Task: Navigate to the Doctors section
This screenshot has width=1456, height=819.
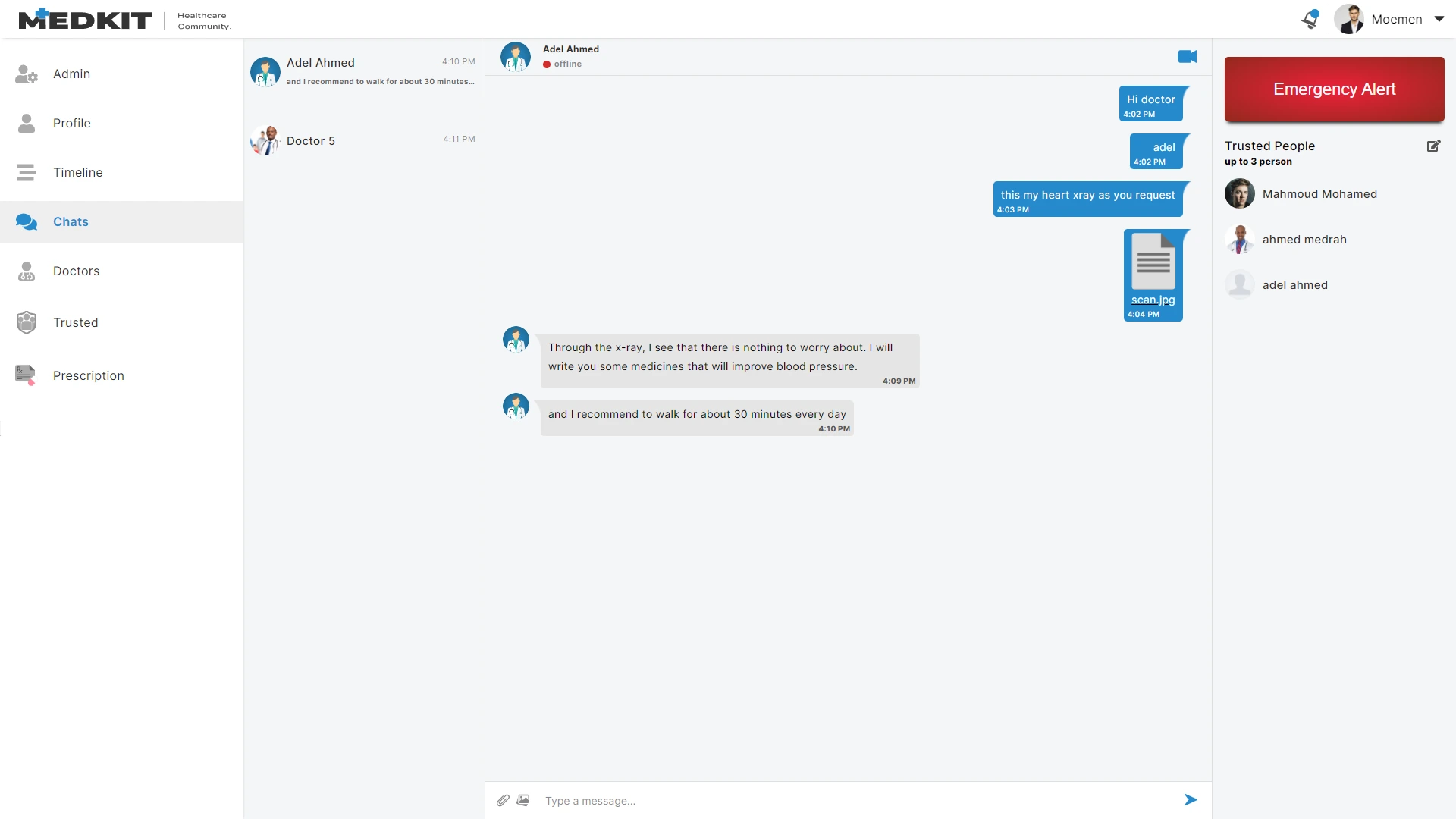Action: tap(76, 271)
